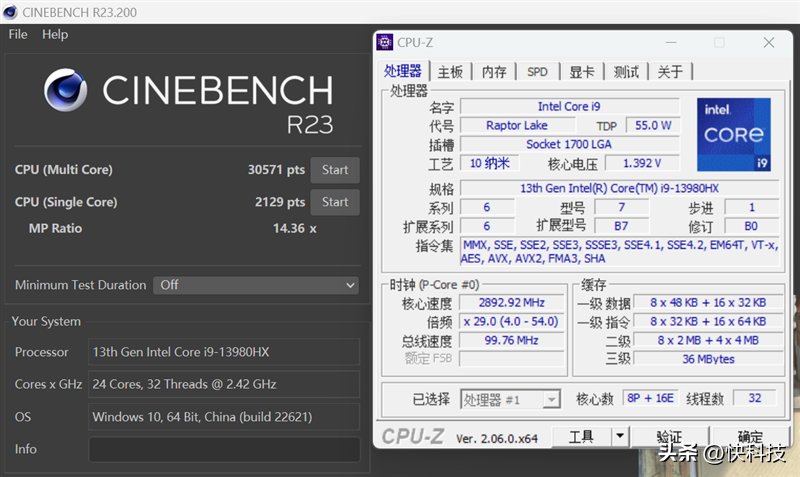This screenshot has width=800, height=477.
Task: Click the Cinebench R23 sphere logo
Action: click(x=65, y=90)
